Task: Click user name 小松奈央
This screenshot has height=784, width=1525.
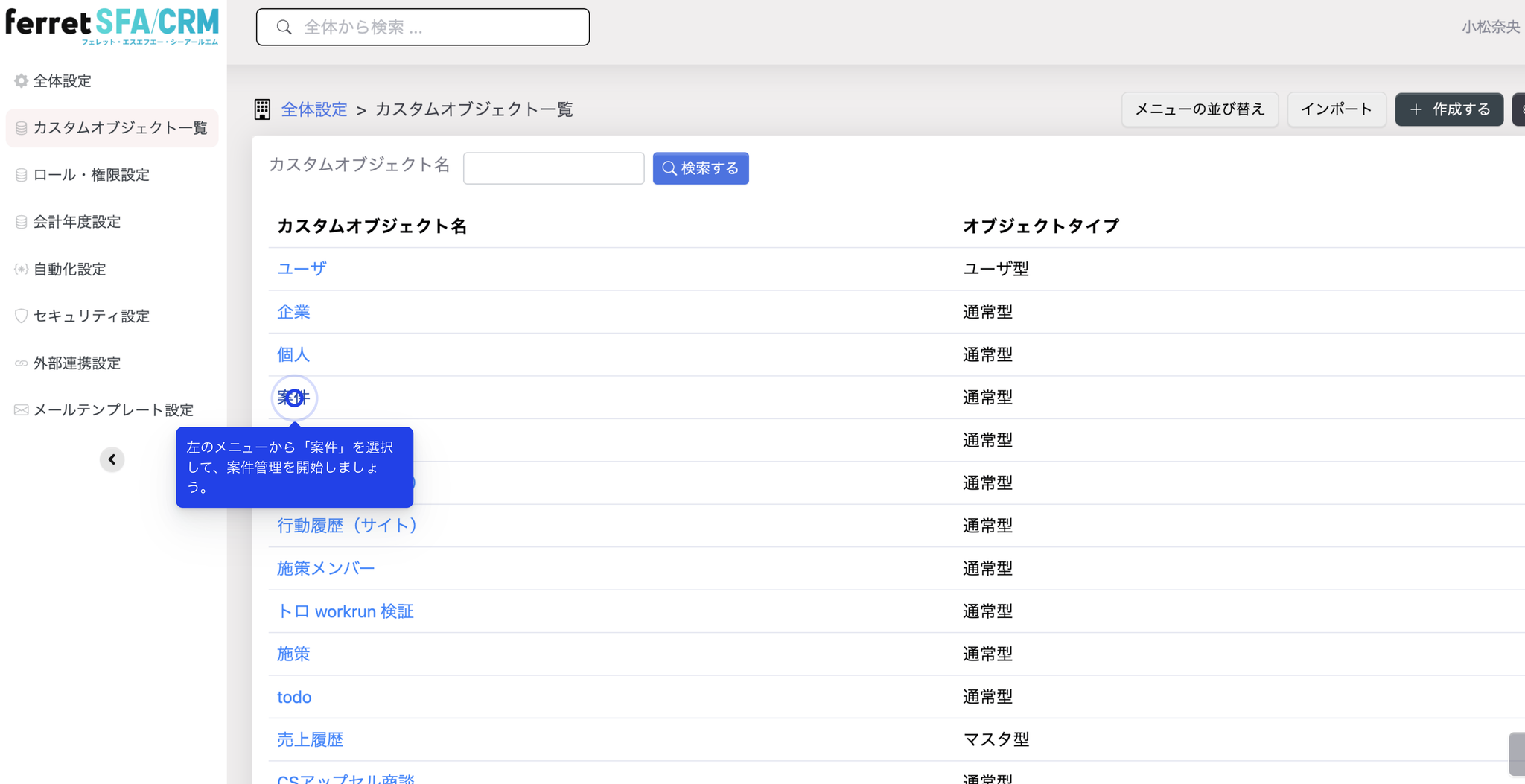Action: 1491,27
